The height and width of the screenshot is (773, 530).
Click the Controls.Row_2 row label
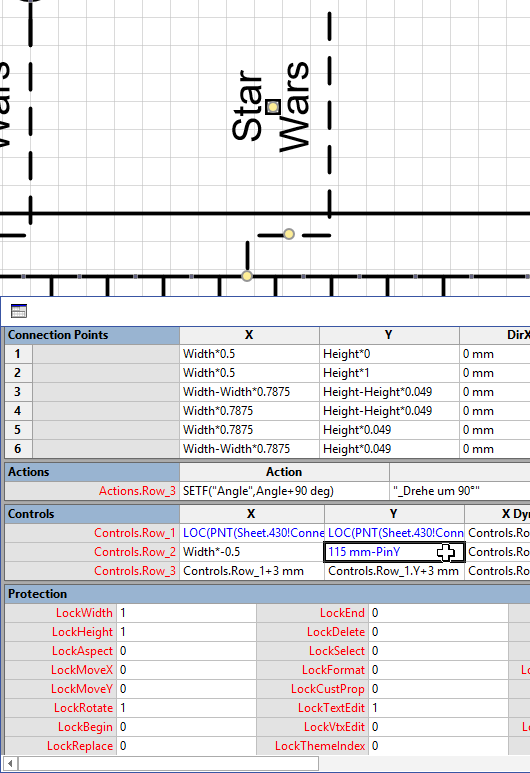point(92,552)
